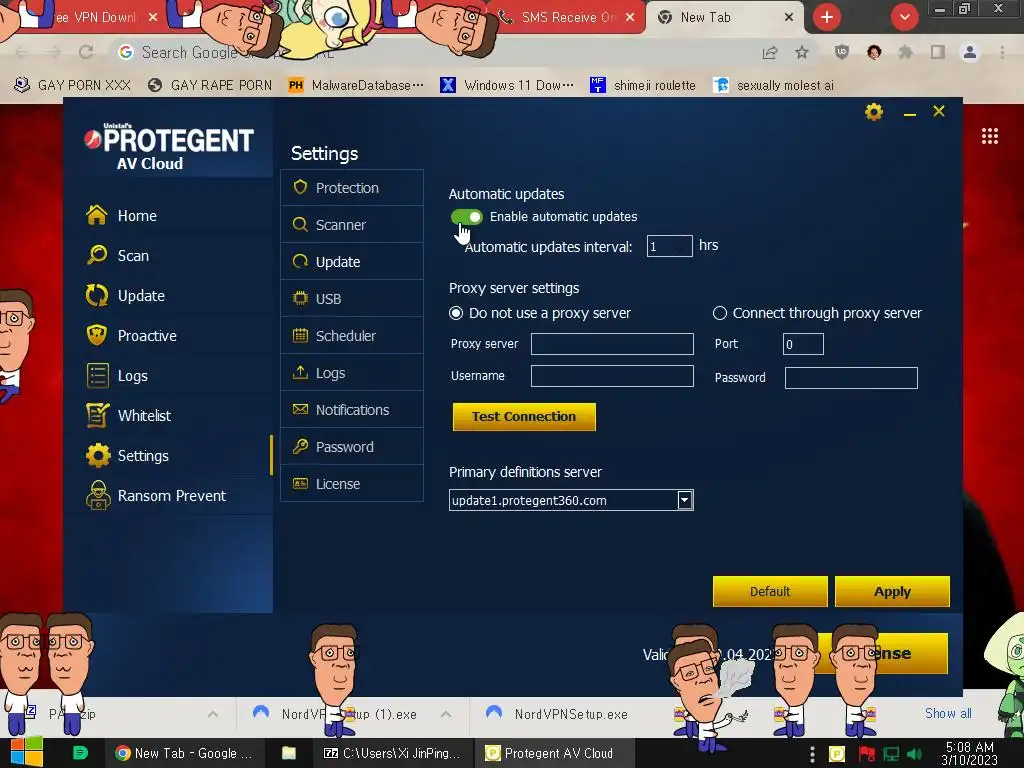
Task: Open Windows Start button
Action: pyautogui.click(x=26, y=752)
